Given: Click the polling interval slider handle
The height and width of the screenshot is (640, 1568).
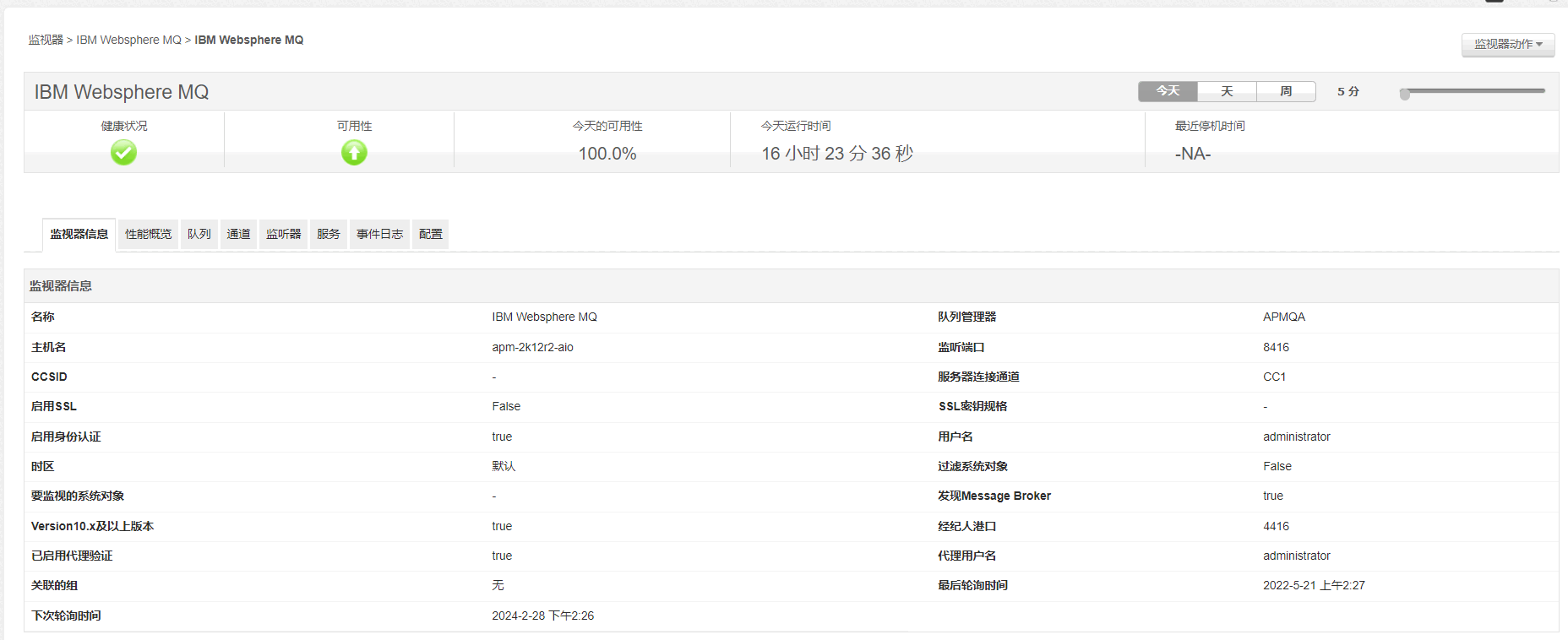Looking at the screenshot, I should coord(1405,94).
